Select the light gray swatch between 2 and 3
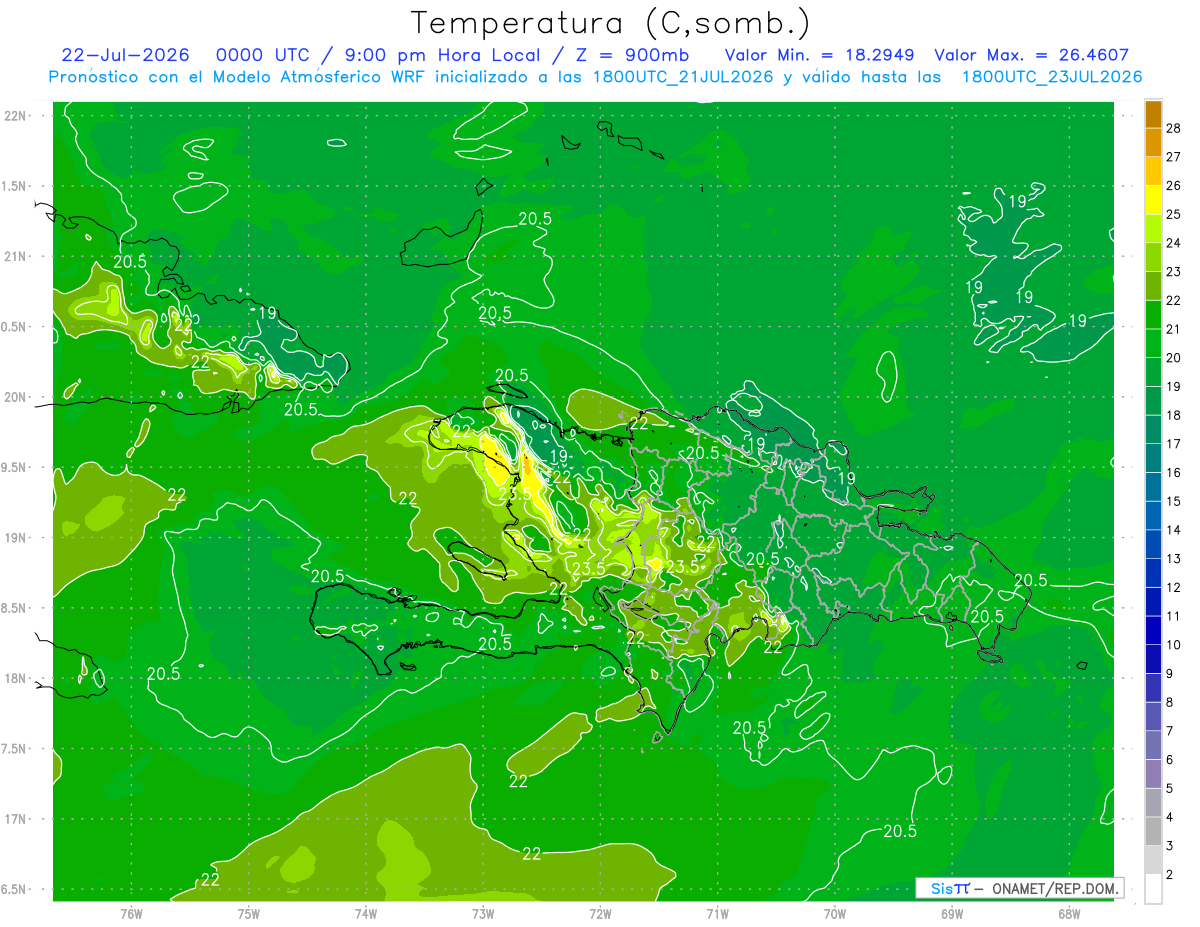This screenshot has width=1200, height=927. point(1153,860)
